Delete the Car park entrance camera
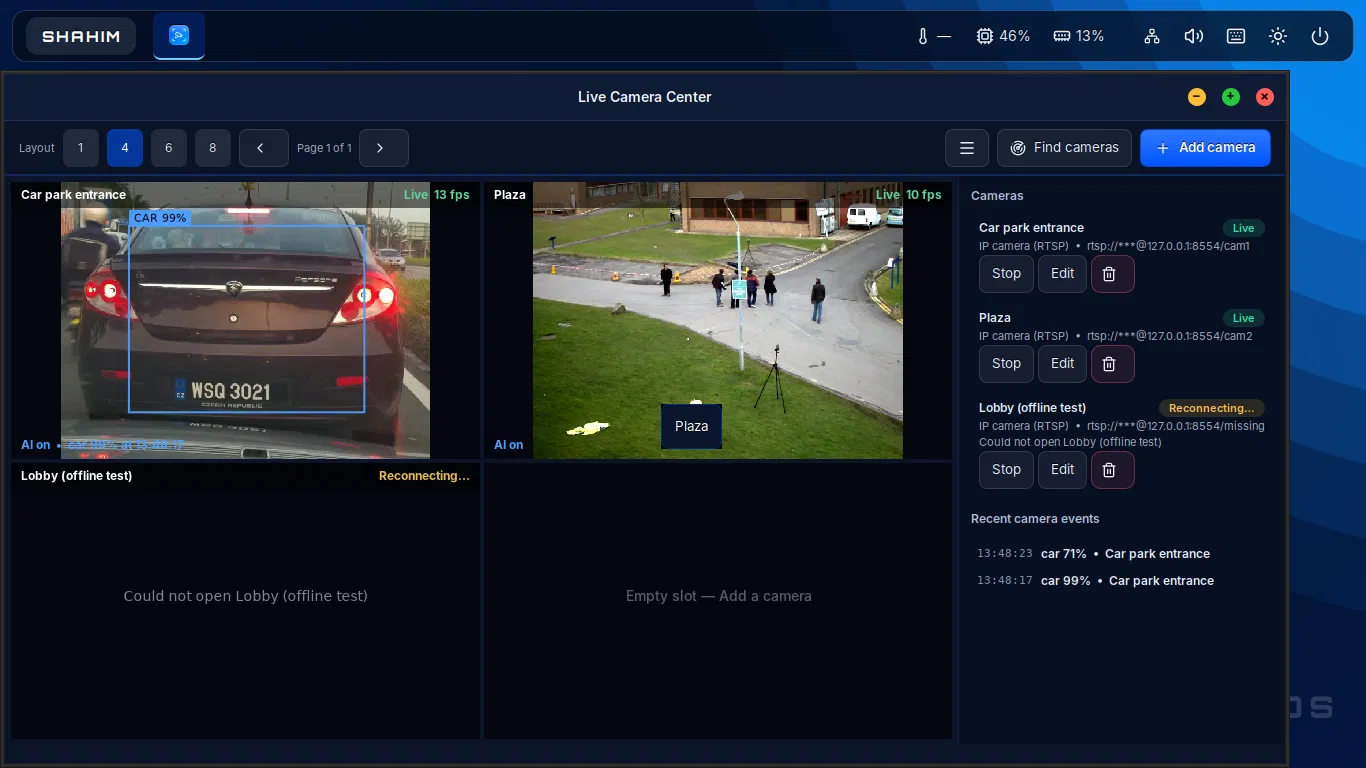This screenshot has width=1366, height=768. [1112, 274]
